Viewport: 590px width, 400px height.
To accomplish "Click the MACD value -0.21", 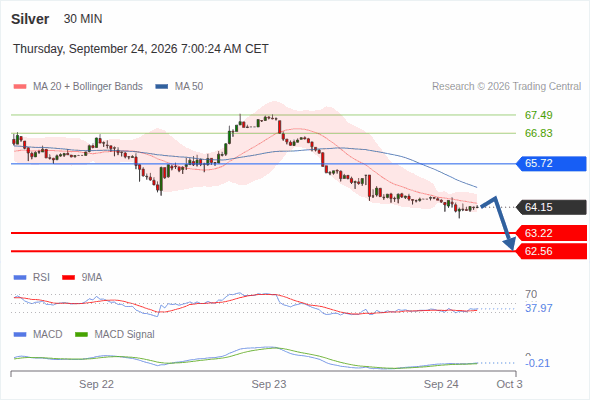I will [x=537, y=363].
